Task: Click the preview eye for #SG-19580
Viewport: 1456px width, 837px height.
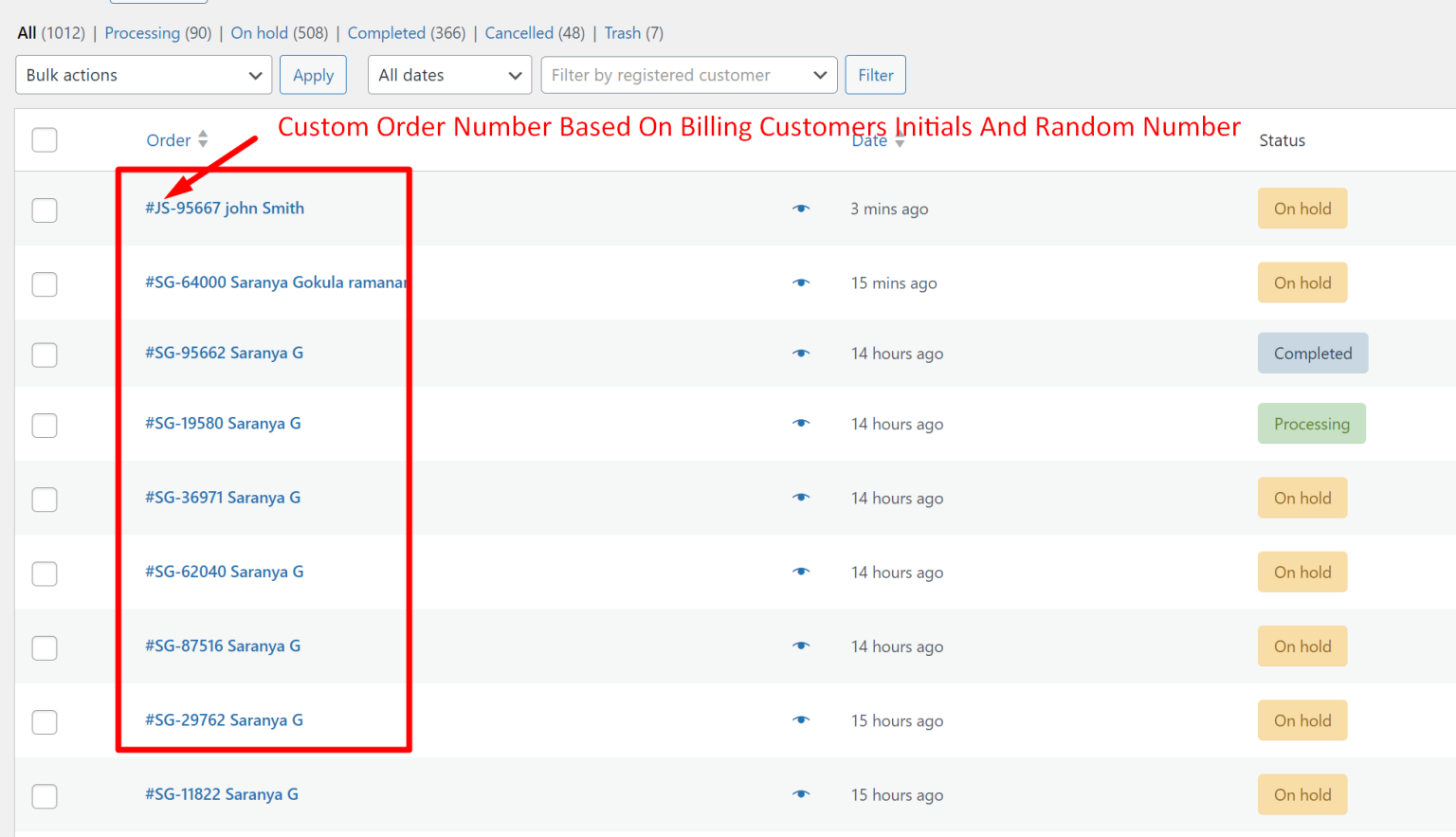Action: (x=801, y=424)
